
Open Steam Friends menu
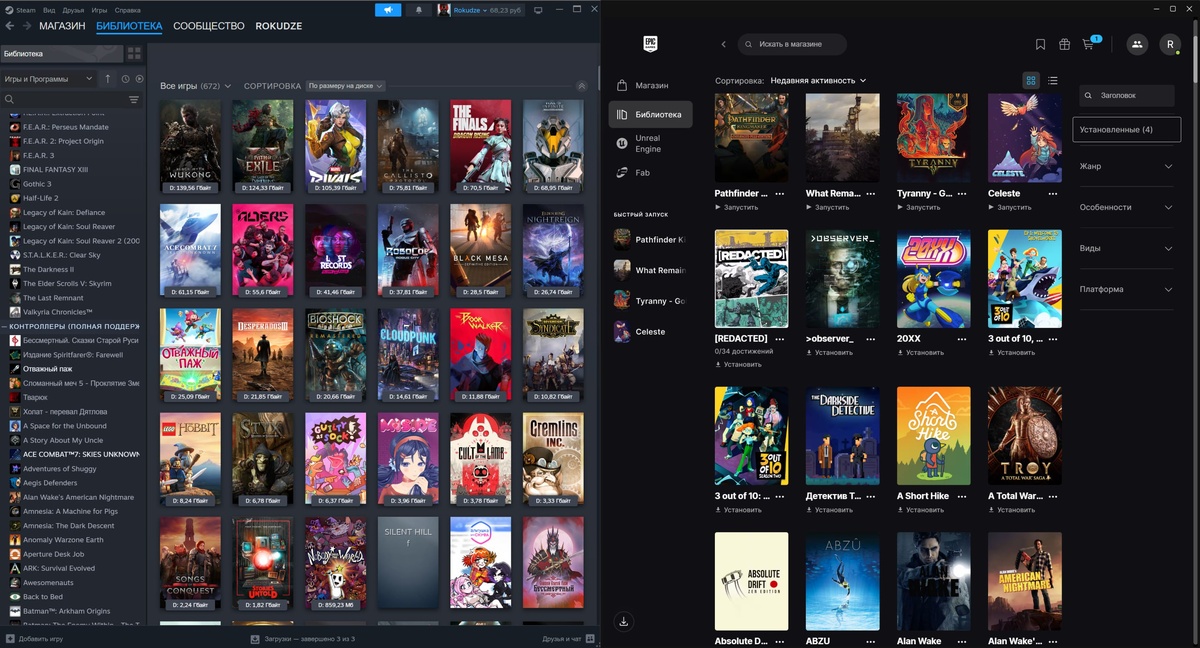coord(74,10)
